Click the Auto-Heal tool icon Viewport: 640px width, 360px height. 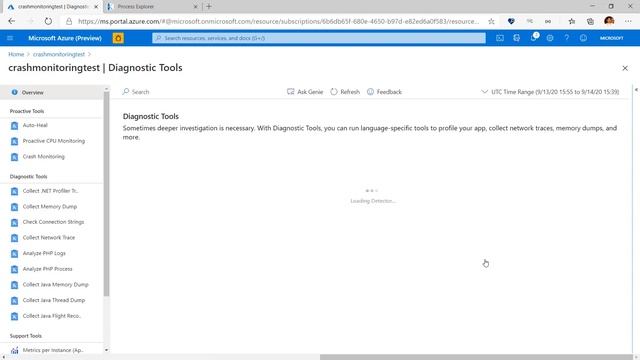coord(14,126)
